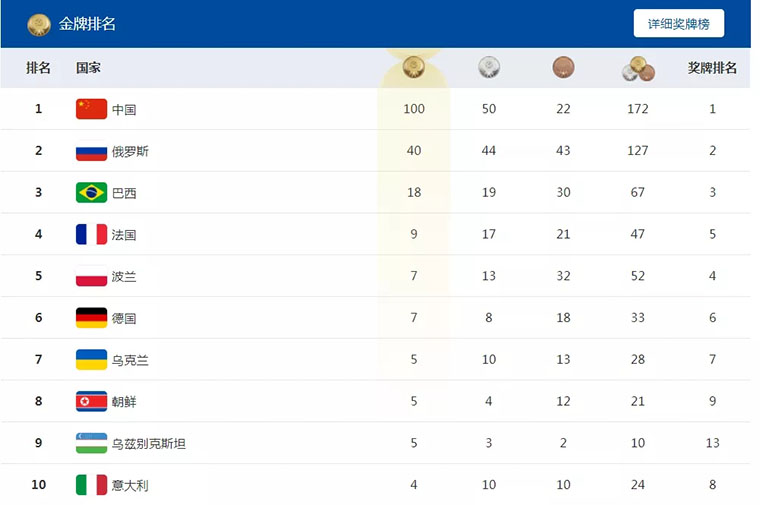Viewport: 760px width, 505px height.
Task: Click the North Korea flag icon
Action: click(91, 401)
